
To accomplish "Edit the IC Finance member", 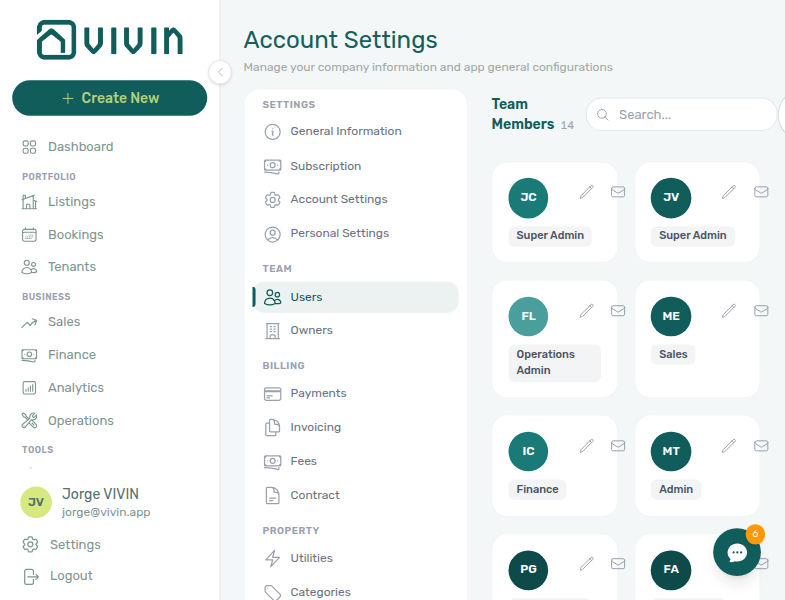I will pyautogui.click(x=587, y=446).
